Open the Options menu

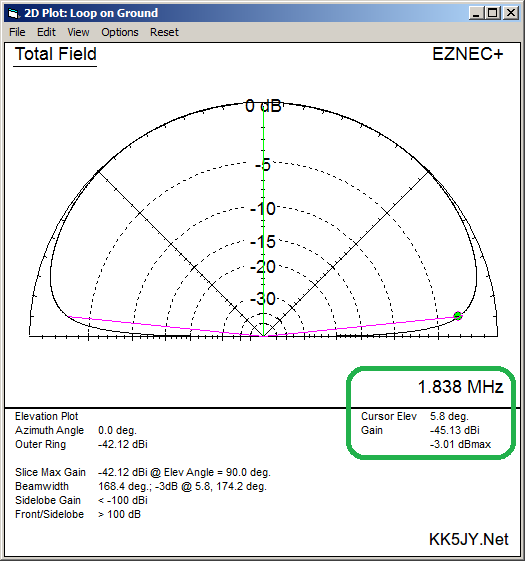(x=120, y=32)
